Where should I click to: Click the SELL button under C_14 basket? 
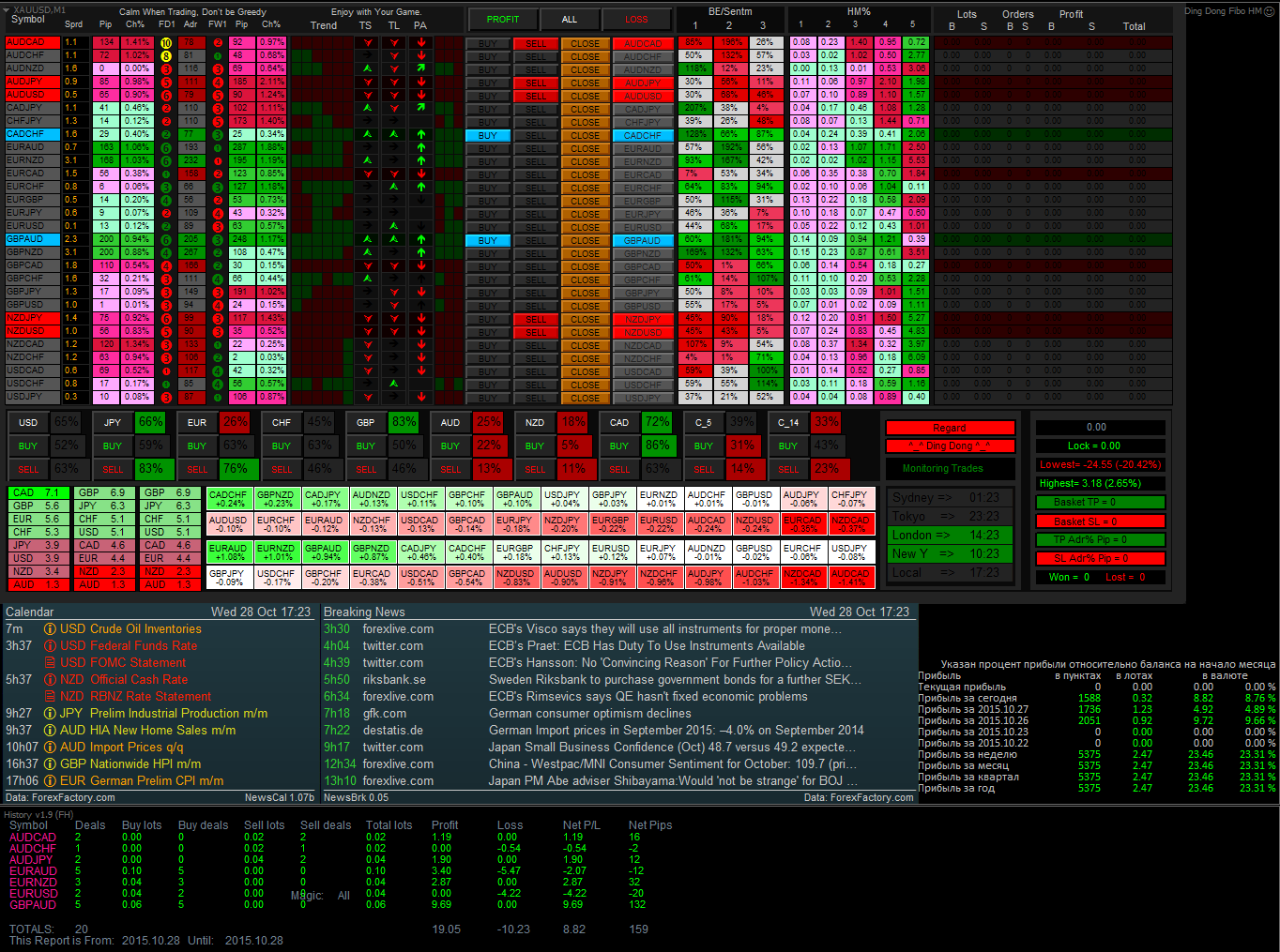pos(788,469)
